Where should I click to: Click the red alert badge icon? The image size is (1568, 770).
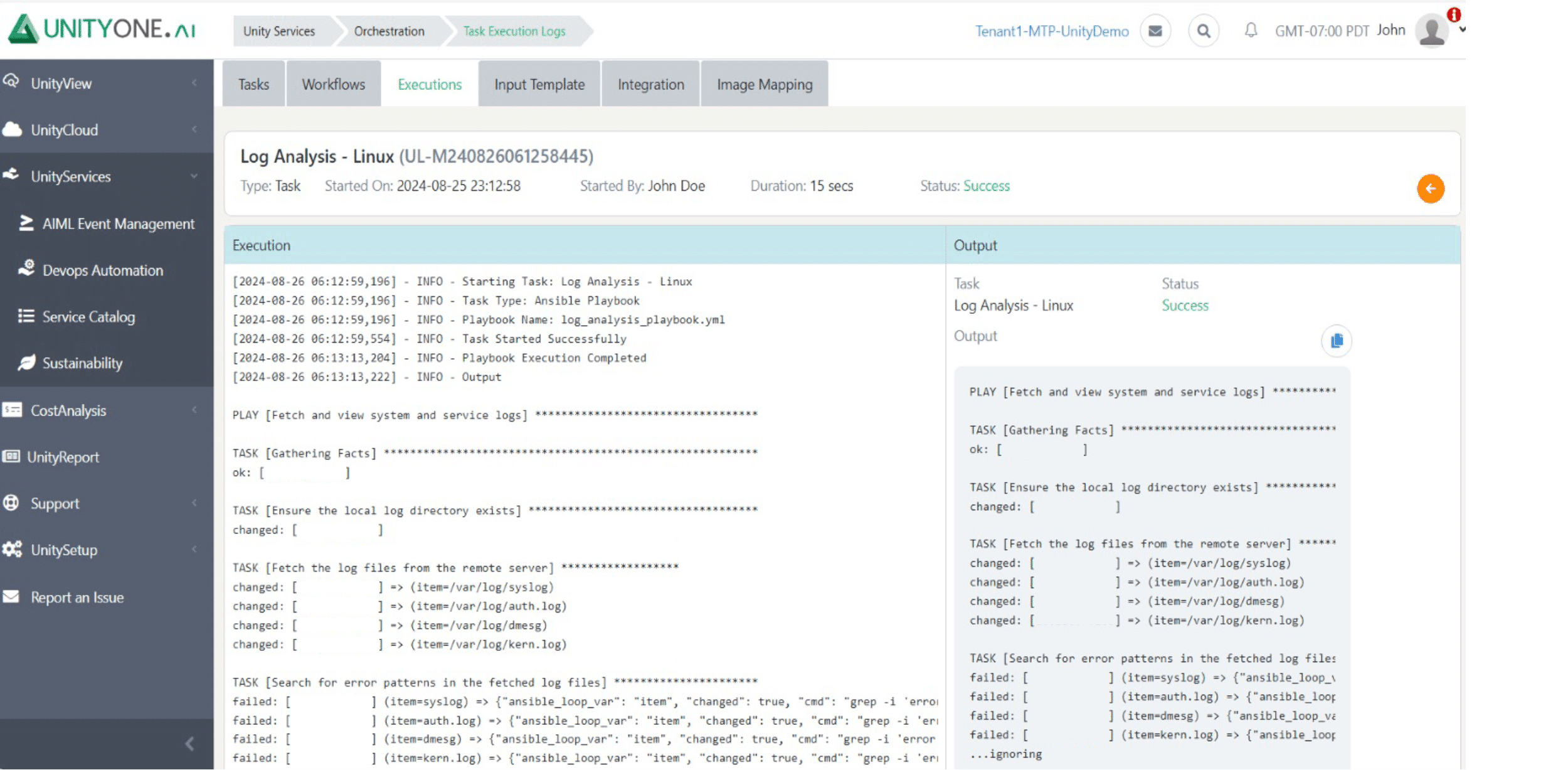pos(1454,14)
